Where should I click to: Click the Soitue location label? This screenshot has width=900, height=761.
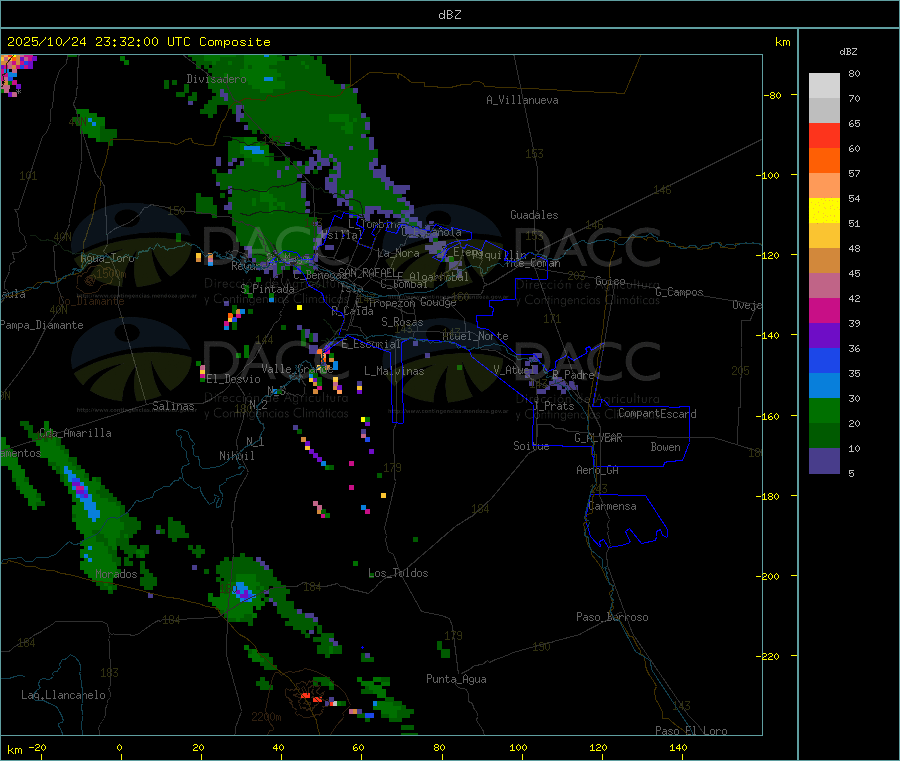(532, 446)
